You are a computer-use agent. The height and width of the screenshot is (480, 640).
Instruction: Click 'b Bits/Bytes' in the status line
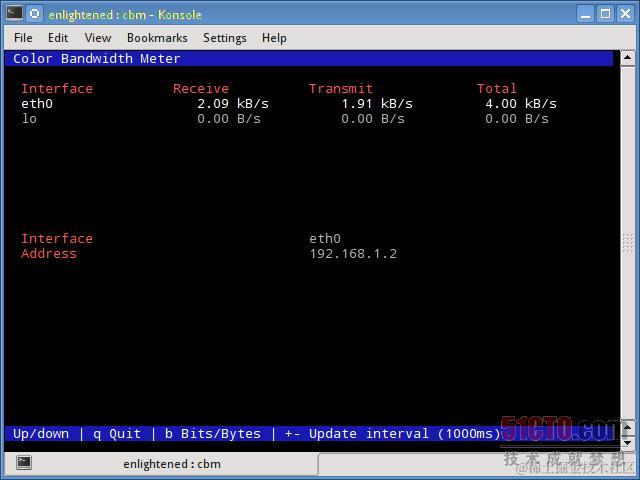[x=213, y=433]
